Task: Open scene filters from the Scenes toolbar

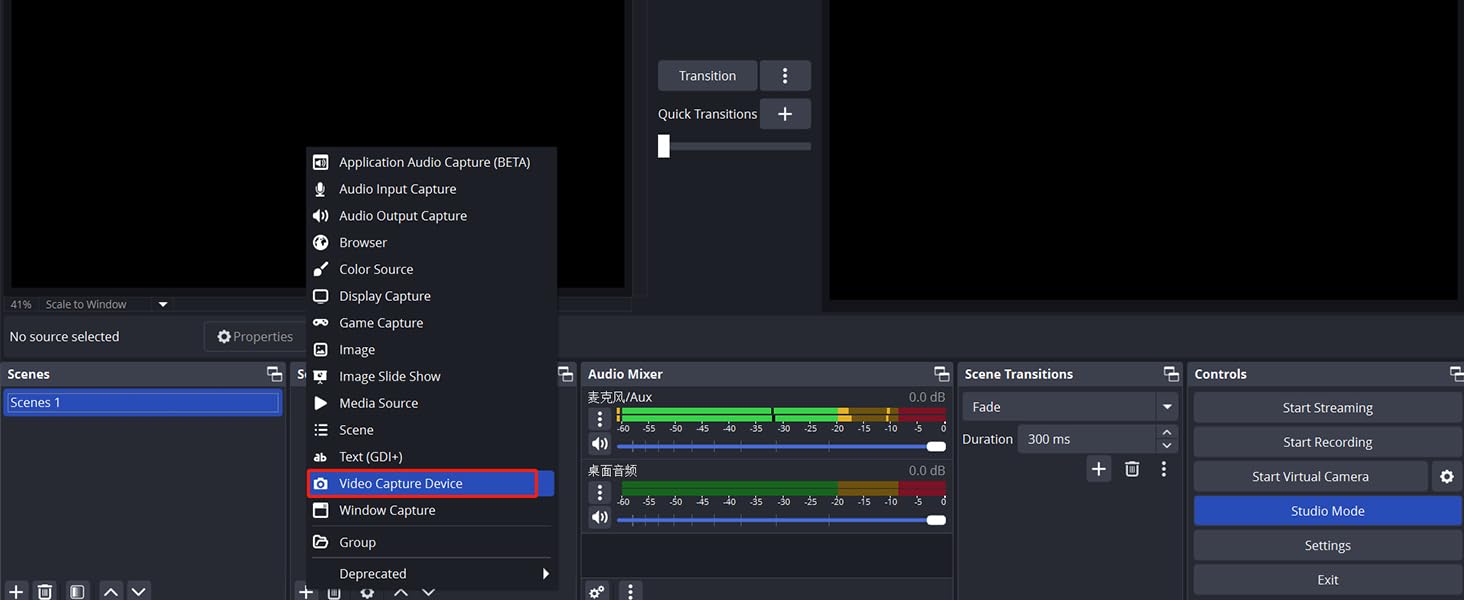Action: pos(77,591)
